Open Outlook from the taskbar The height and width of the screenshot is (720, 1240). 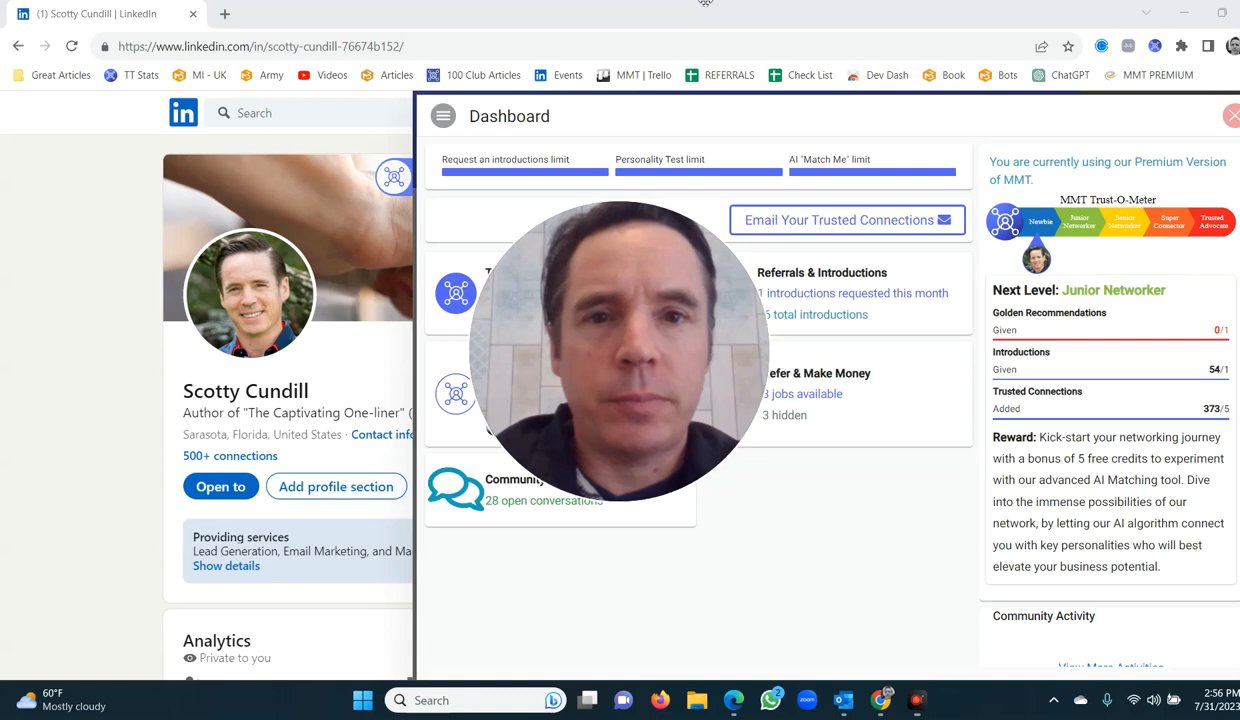(x=844, y=700)
